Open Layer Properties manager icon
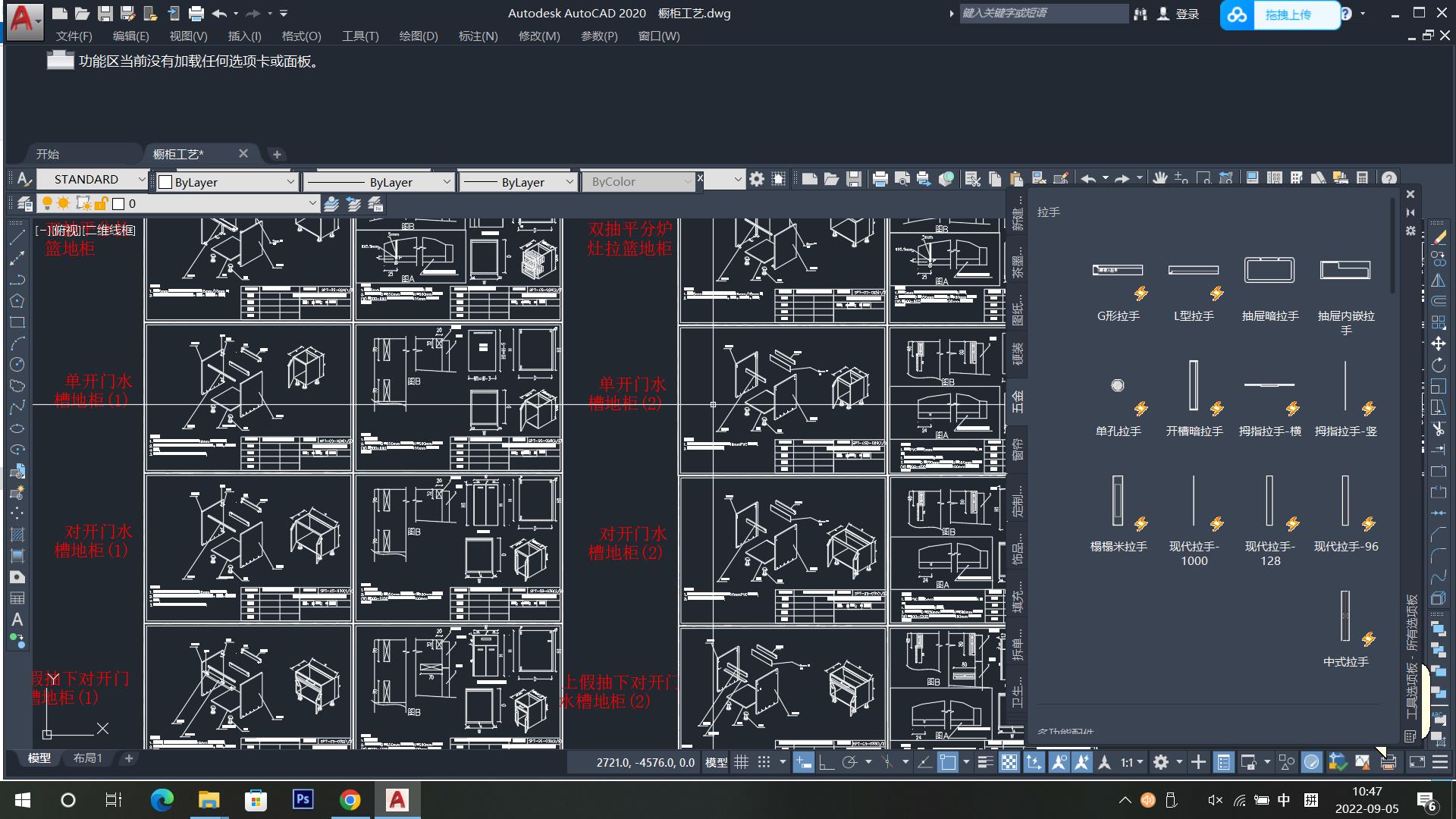The width and height of the screenshot is (1456, 819). [x=24, y=203]
